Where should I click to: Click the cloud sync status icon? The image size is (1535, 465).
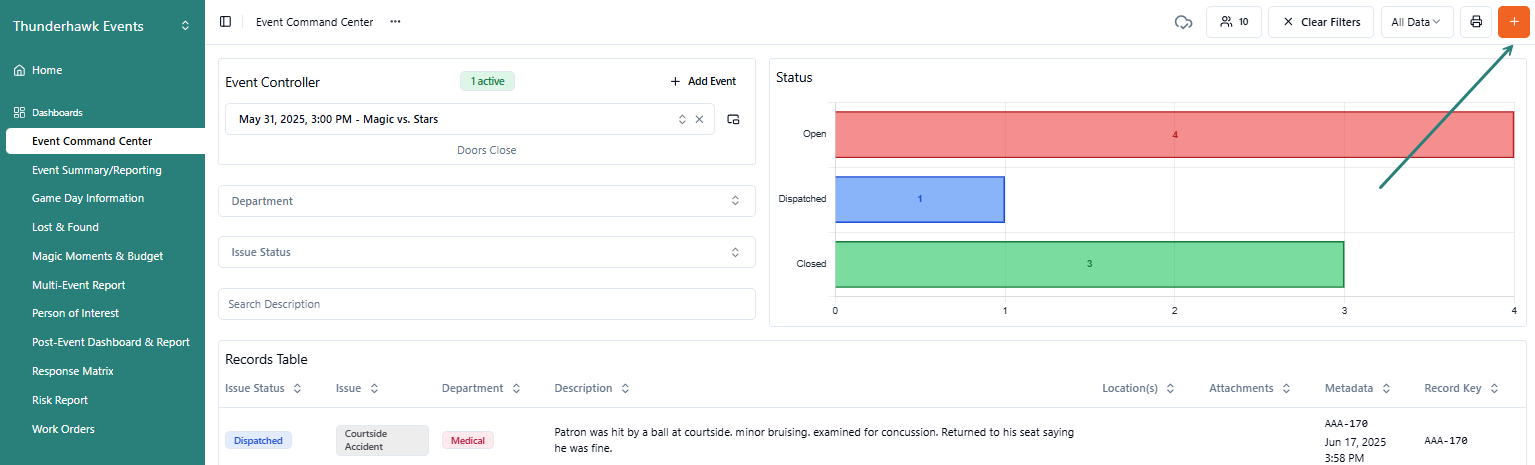[x=1183, y=22]
